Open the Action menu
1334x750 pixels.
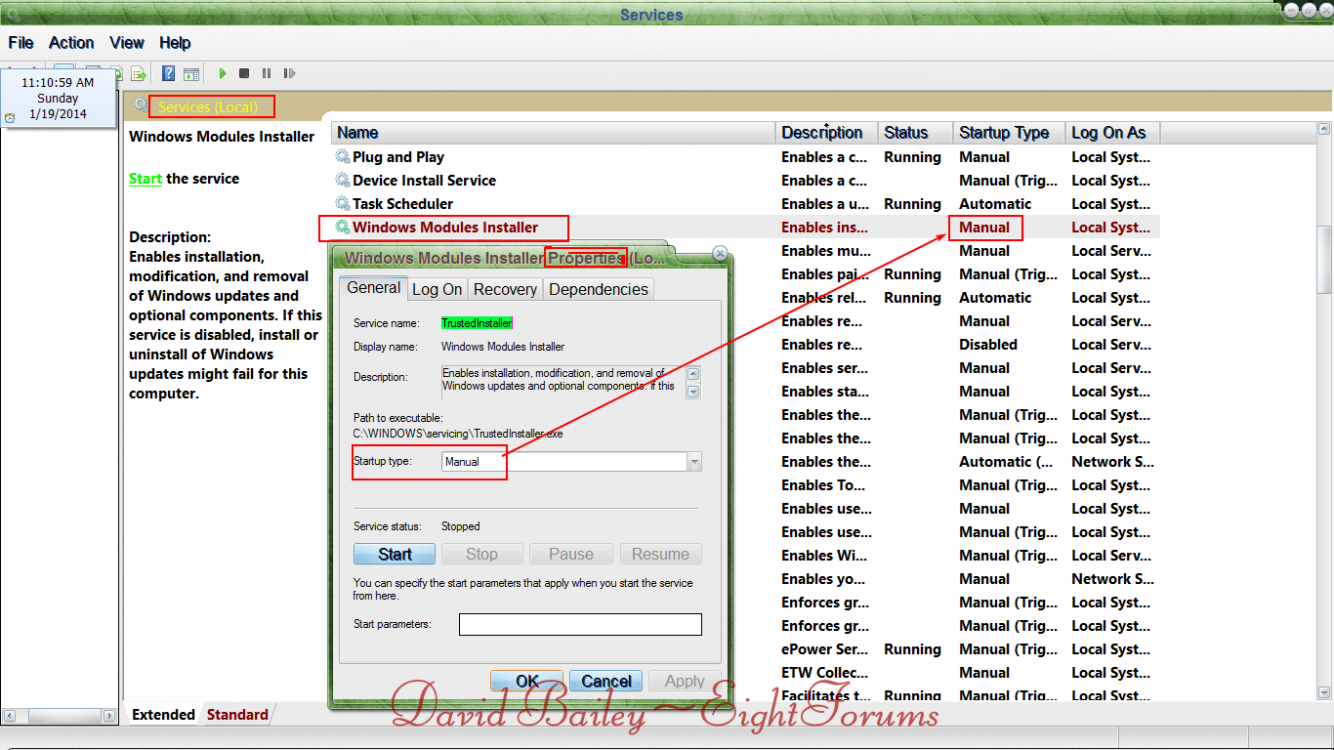pos(72,43)
